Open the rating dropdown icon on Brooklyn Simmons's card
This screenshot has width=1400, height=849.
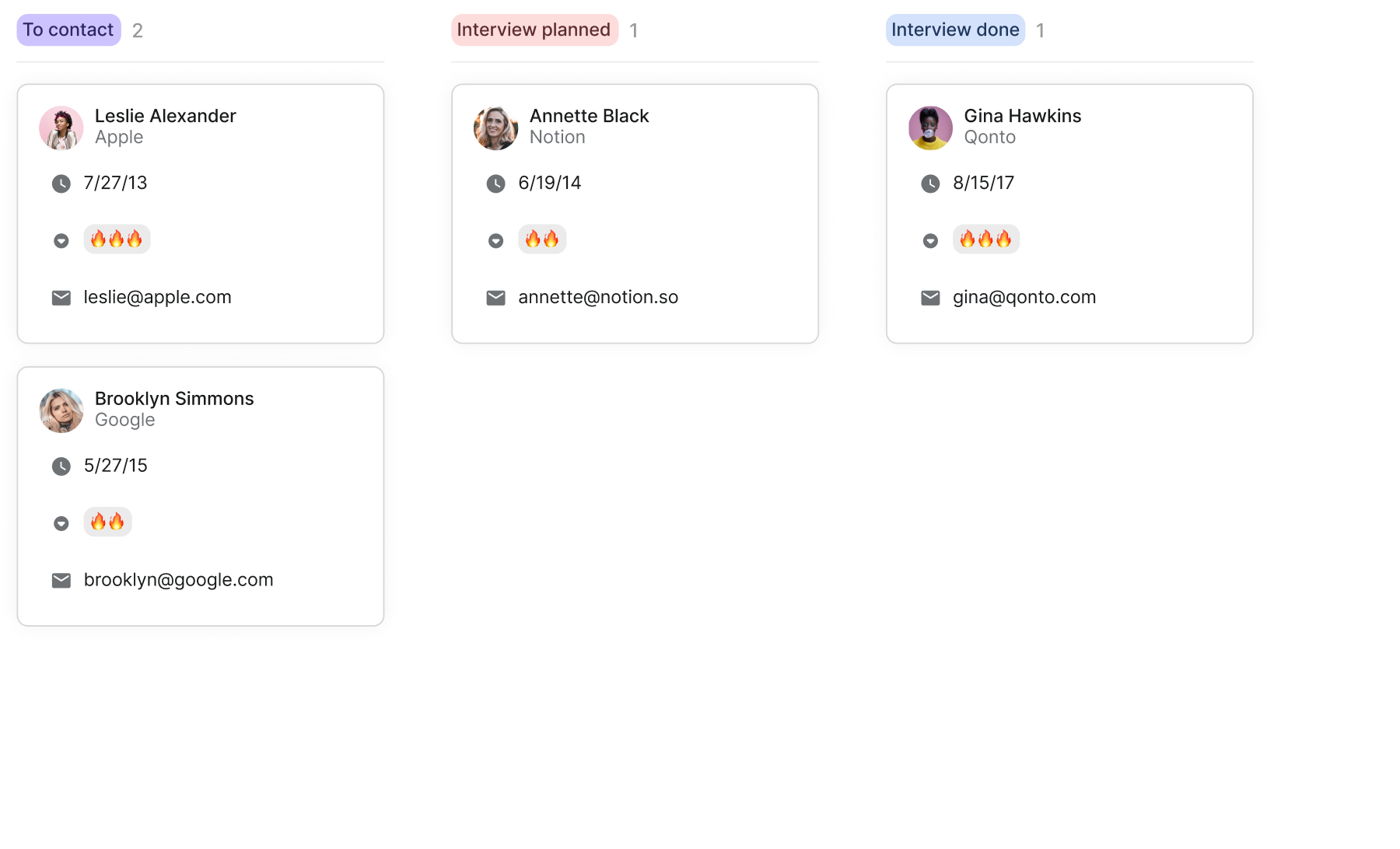tap(61, 523)
